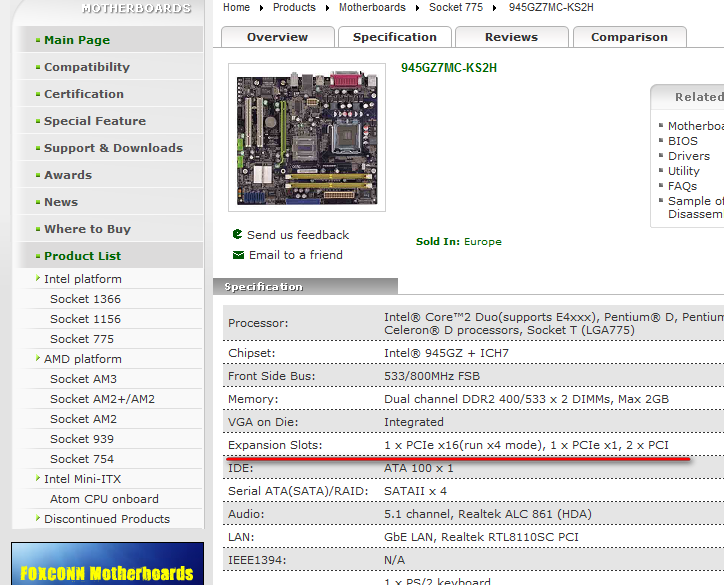Open the Comparison tab
This screenshot has width=724, height=585.
(x=629, y=37)
